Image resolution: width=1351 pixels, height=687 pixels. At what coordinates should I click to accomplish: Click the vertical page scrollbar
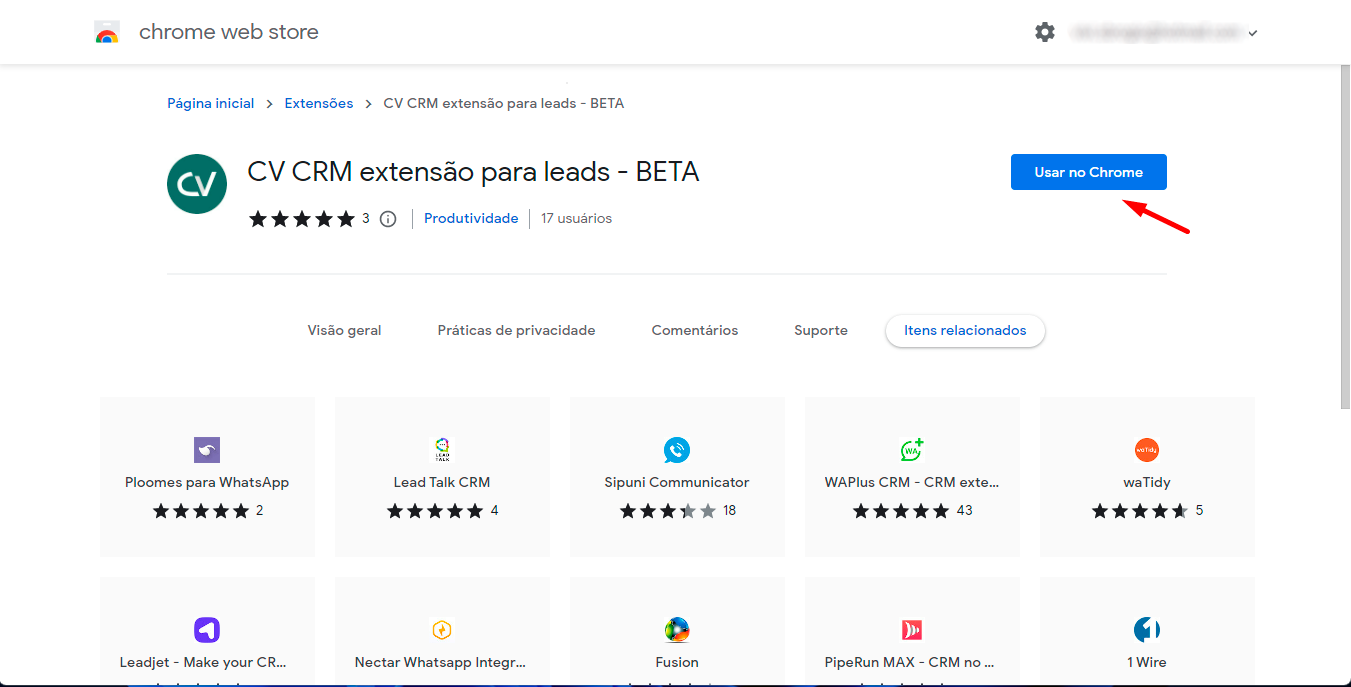coord(1345,236)
